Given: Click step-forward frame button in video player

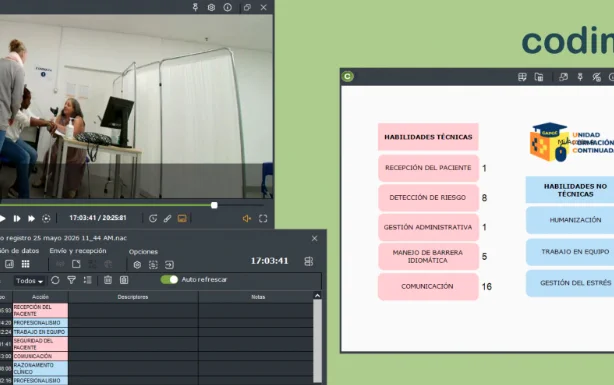Looking at the screenshot, I should click(x=17, y=219).
